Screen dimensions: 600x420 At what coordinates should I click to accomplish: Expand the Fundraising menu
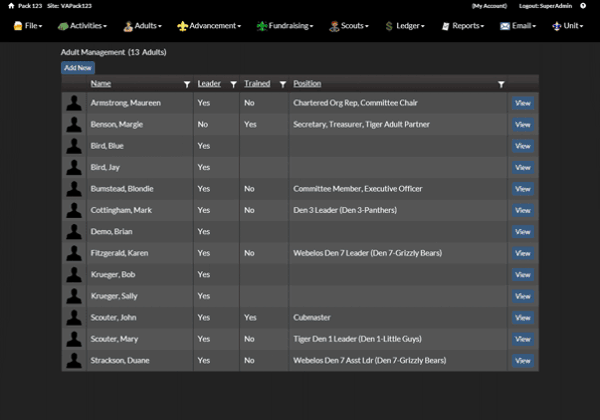point(285,26)
